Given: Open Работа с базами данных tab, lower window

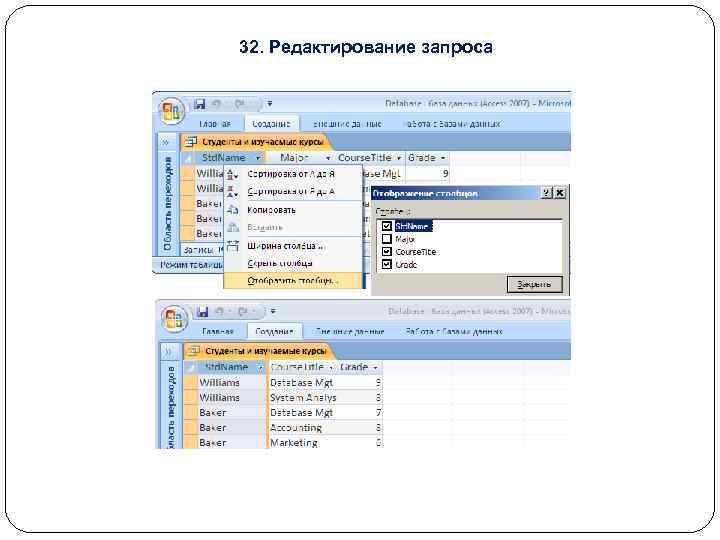Looking at the screenshot, I should point(455,332).
